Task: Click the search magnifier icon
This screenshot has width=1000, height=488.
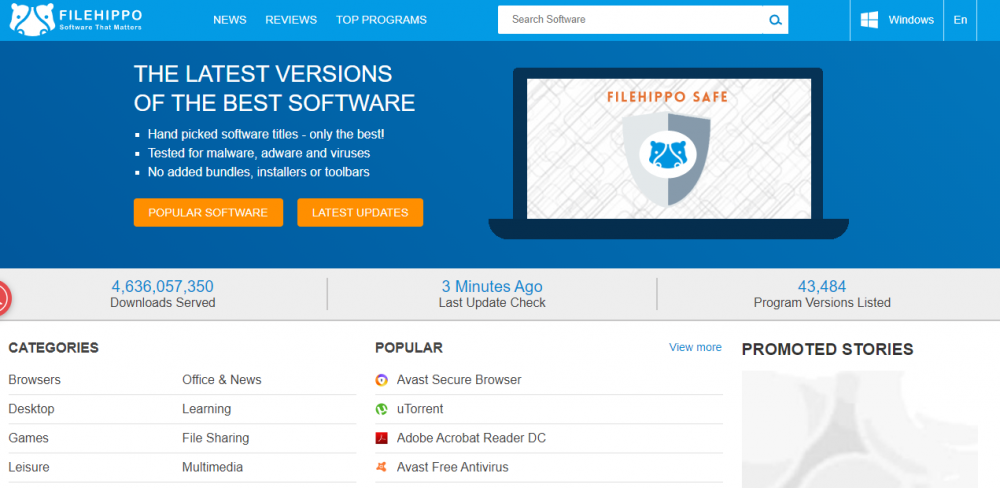Action: (x=774, y=20)
